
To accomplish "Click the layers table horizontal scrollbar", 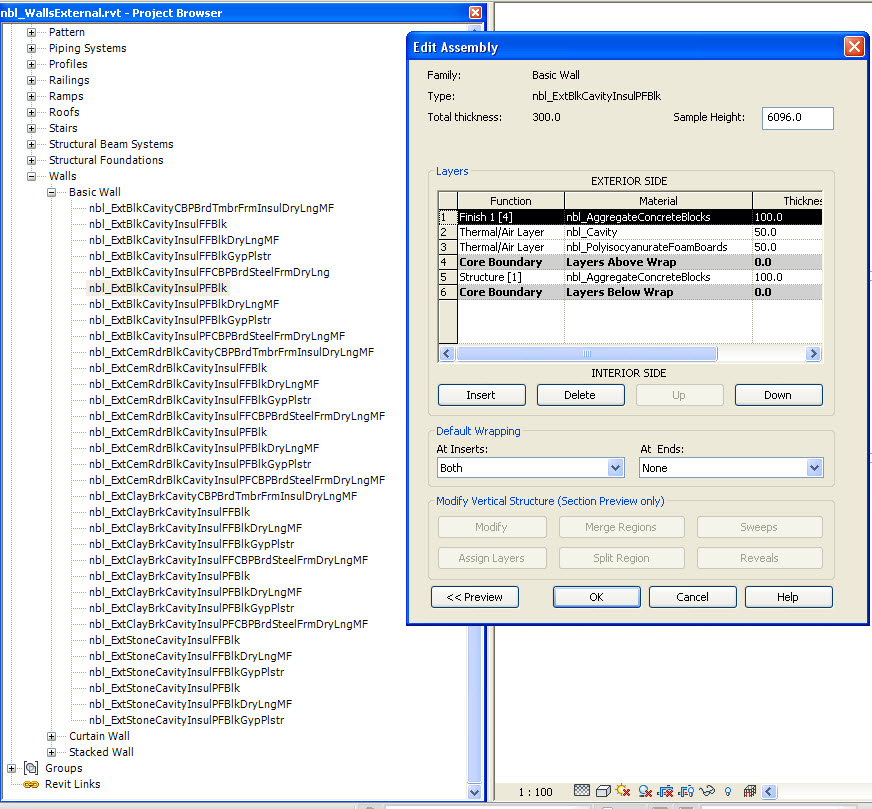I will pos(630,353).
